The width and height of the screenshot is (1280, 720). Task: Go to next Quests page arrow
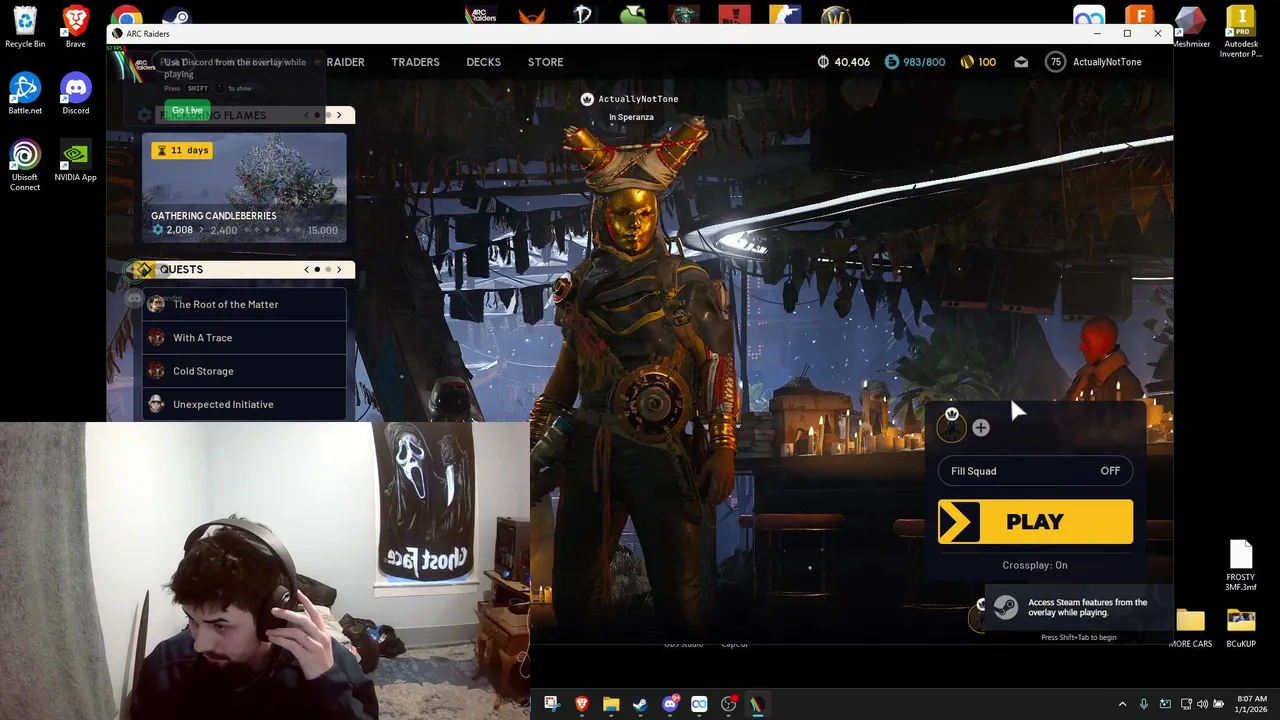(x=339, y=269)
